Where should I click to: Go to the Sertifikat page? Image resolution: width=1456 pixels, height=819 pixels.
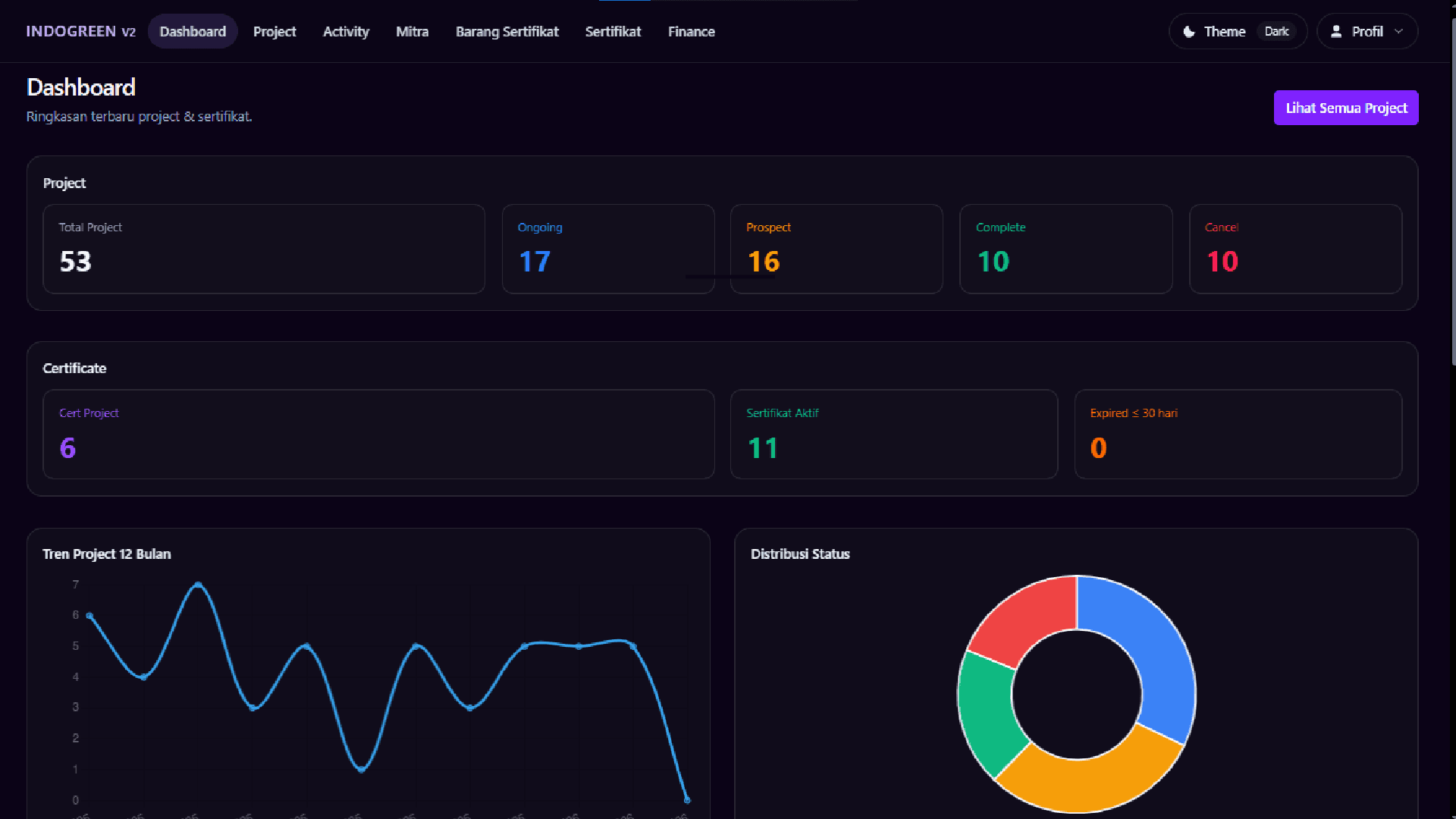coord(613,31)
